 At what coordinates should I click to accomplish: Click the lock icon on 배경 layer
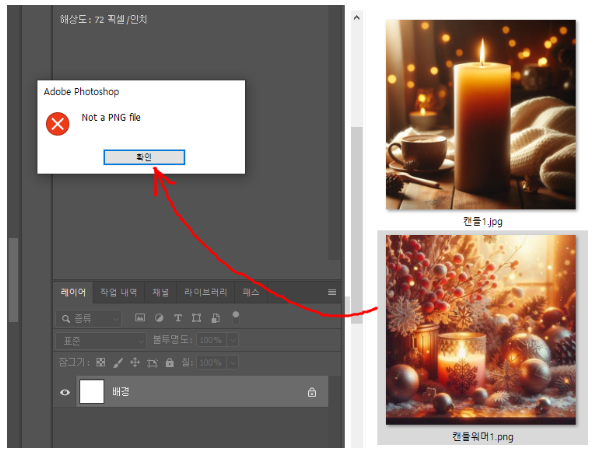312,392
